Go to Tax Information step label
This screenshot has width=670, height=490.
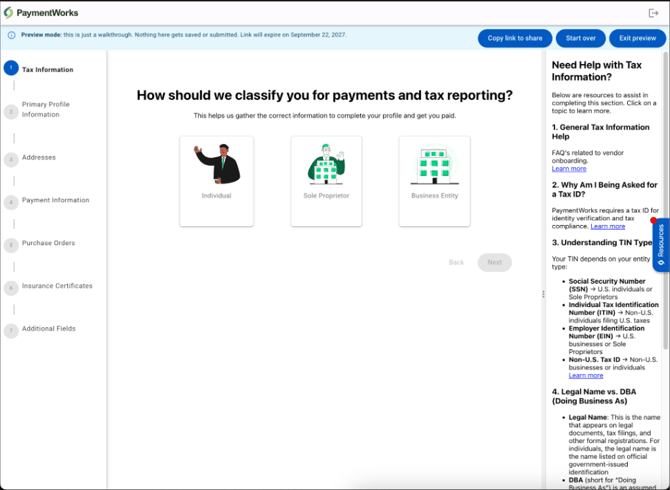pyautogui.click(x=47, y=70)
